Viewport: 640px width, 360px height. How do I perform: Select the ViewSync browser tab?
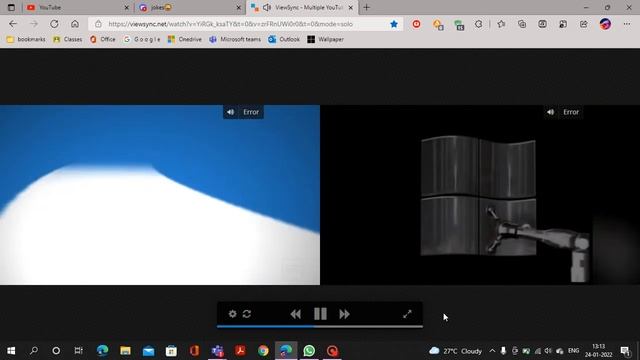pyautogui.click(x=302, y=7)
